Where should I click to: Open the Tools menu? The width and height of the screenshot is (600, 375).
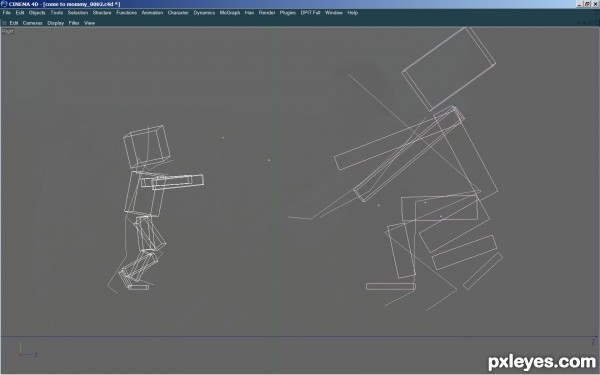(x=56, y=13)
